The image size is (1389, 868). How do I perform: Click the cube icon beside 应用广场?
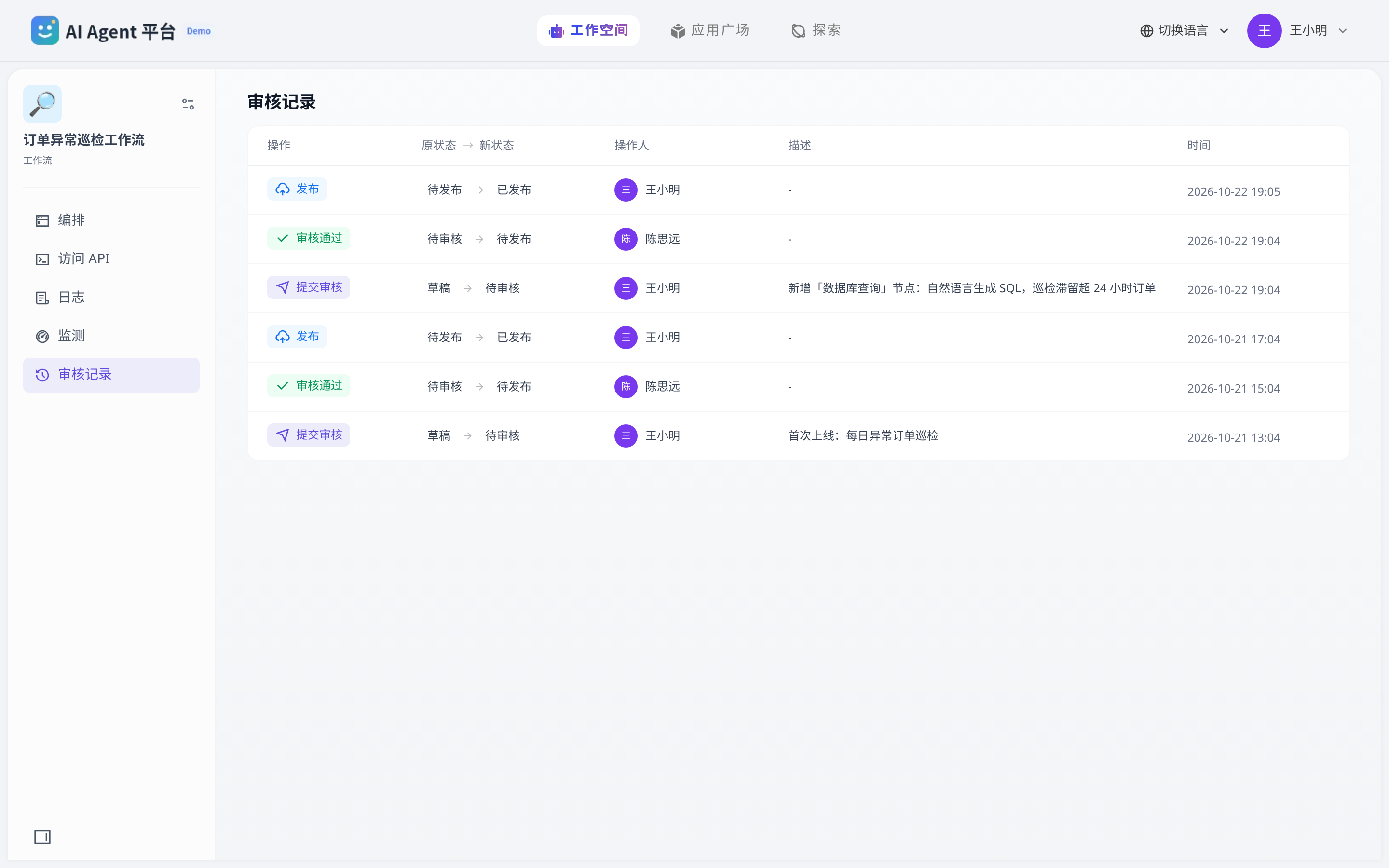click(678, 31)
